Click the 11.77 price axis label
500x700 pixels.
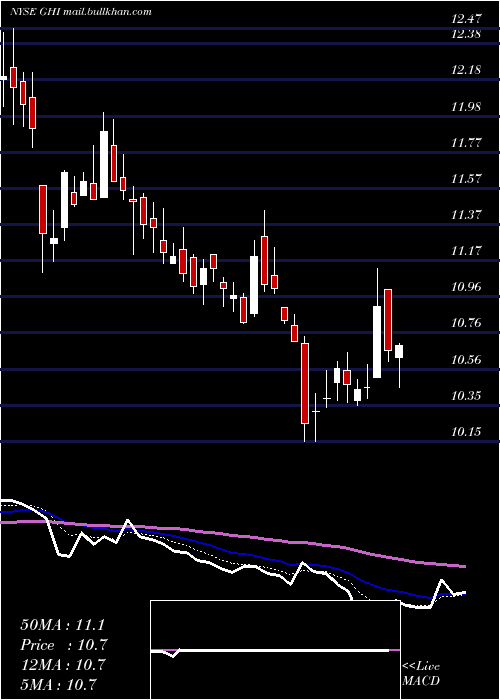(x=466, y=143)
